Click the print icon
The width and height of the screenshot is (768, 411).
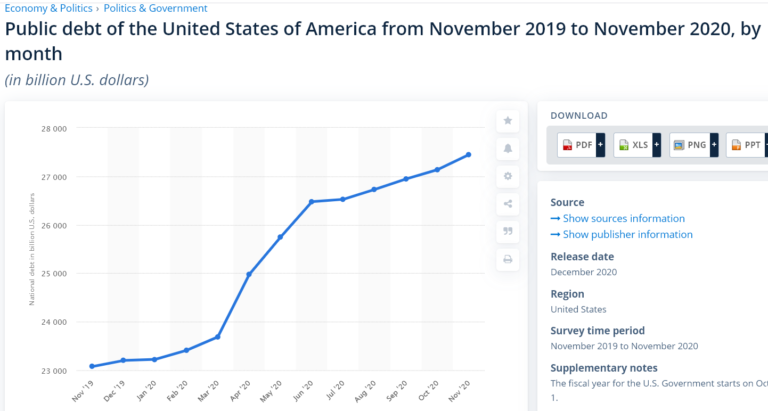(508, 259)
